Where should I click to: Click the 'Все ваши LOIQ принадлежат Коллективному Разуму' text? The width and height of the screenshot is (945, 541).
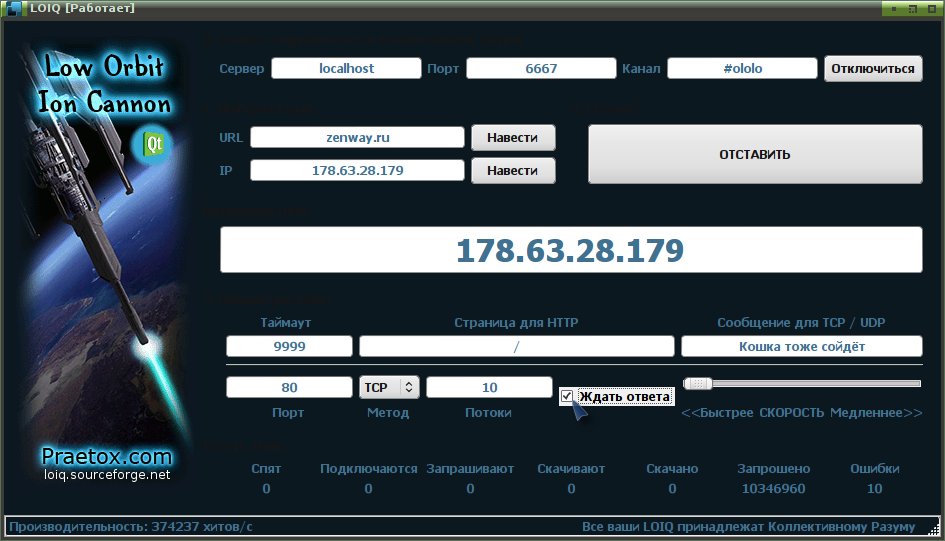(x=748, y=527)
